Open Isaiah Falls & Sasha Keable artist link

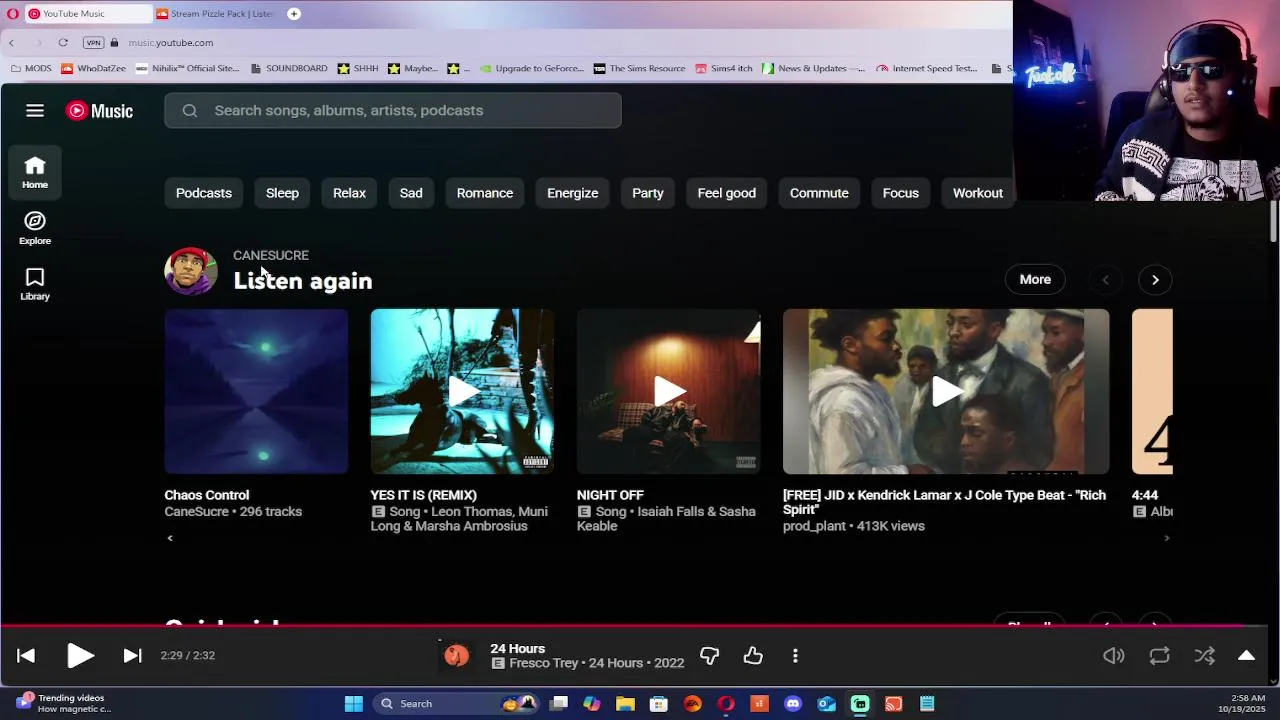point(666,519)
